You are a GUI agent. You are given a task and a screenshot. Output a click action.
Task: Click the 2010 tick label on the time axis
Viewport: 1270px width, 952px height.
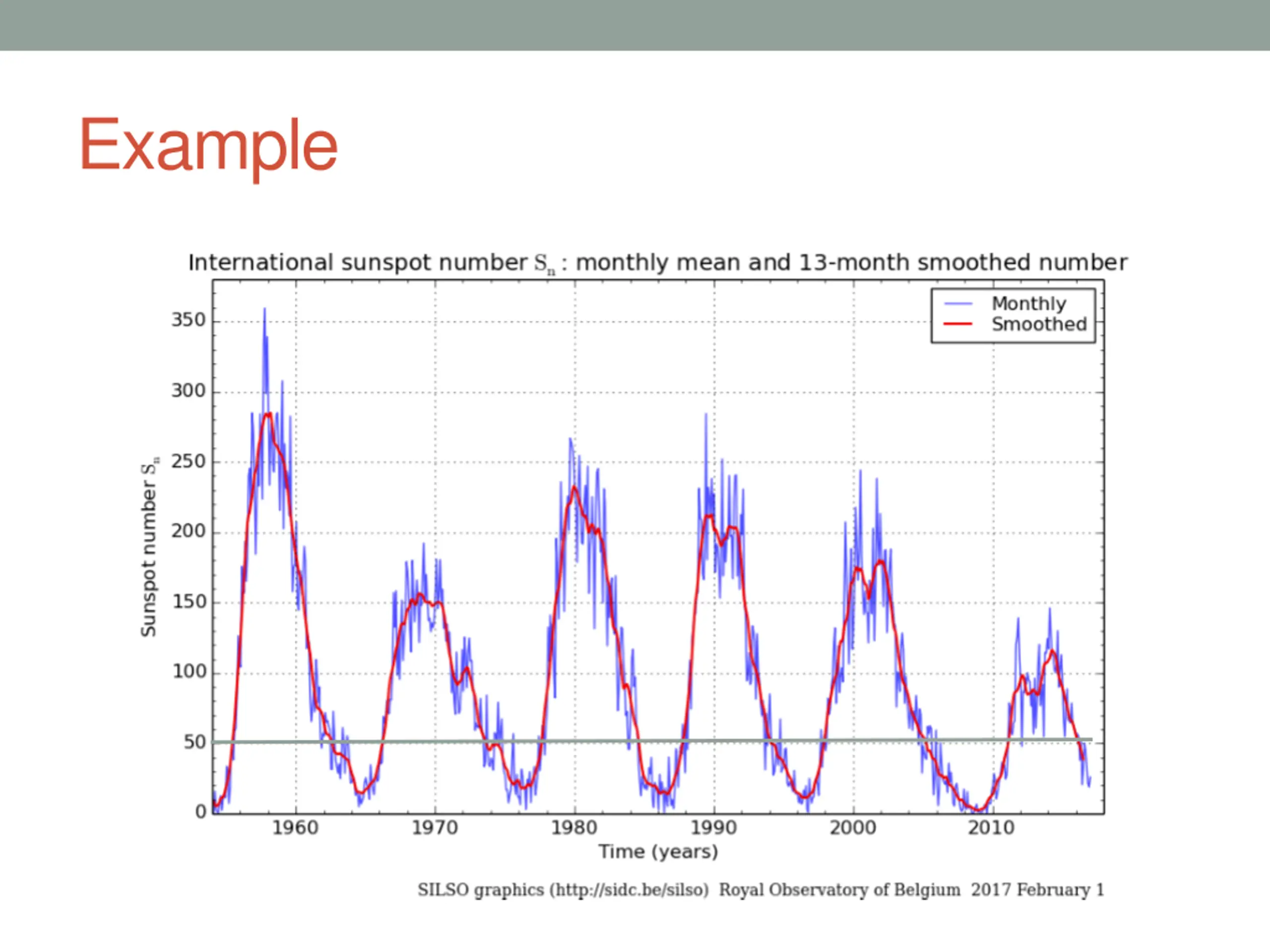(992, 828)
